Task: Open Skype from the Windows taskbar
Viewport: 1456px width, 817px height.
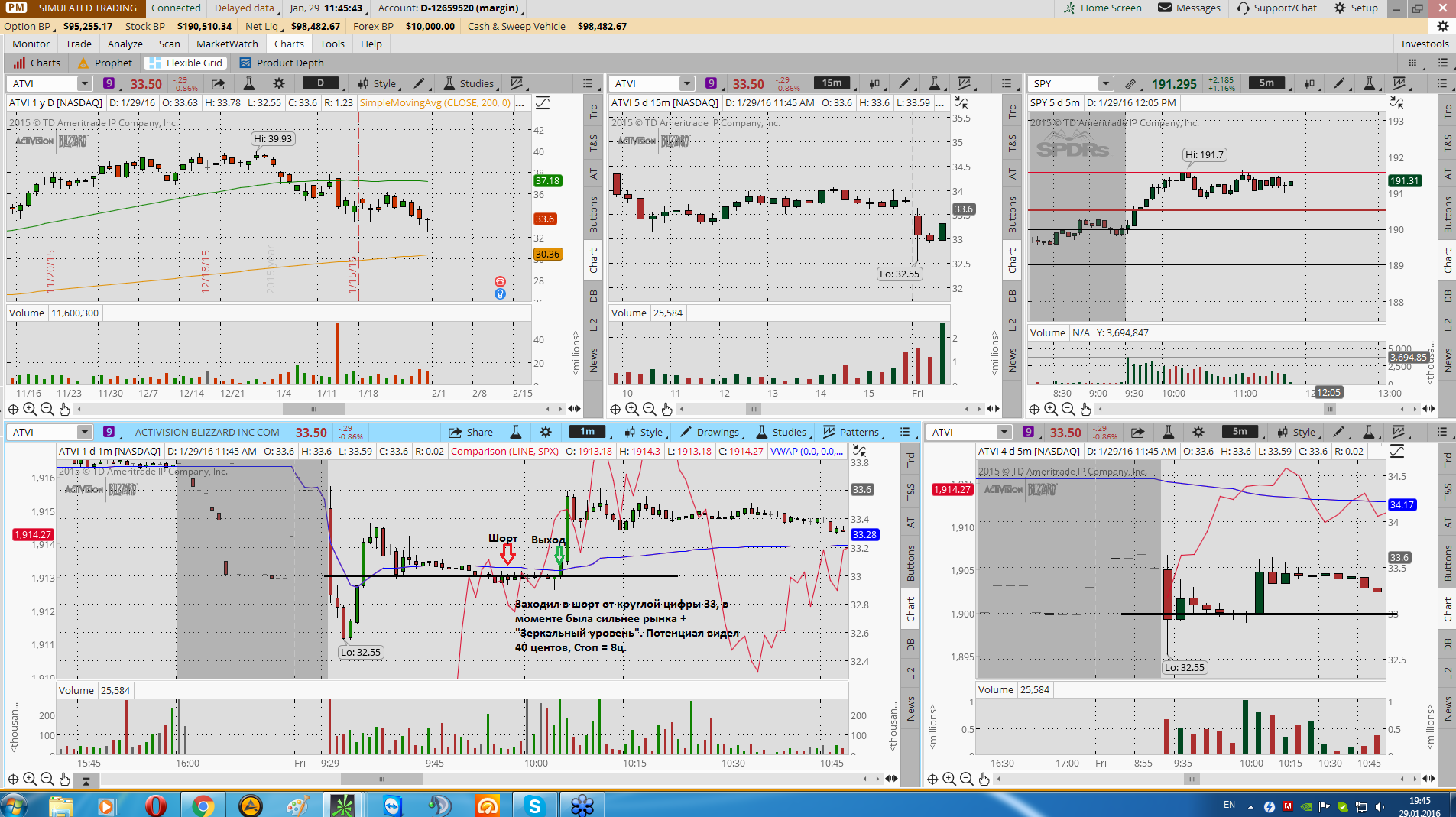Action: pyautogui.click(x=534, y=805)
